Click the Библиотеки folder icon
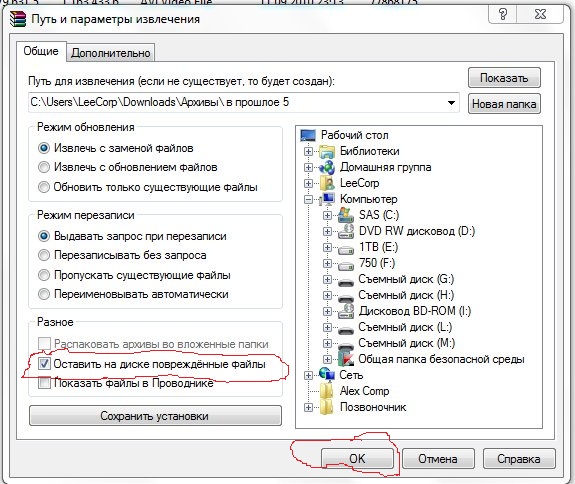 click(x=327, y=151)
